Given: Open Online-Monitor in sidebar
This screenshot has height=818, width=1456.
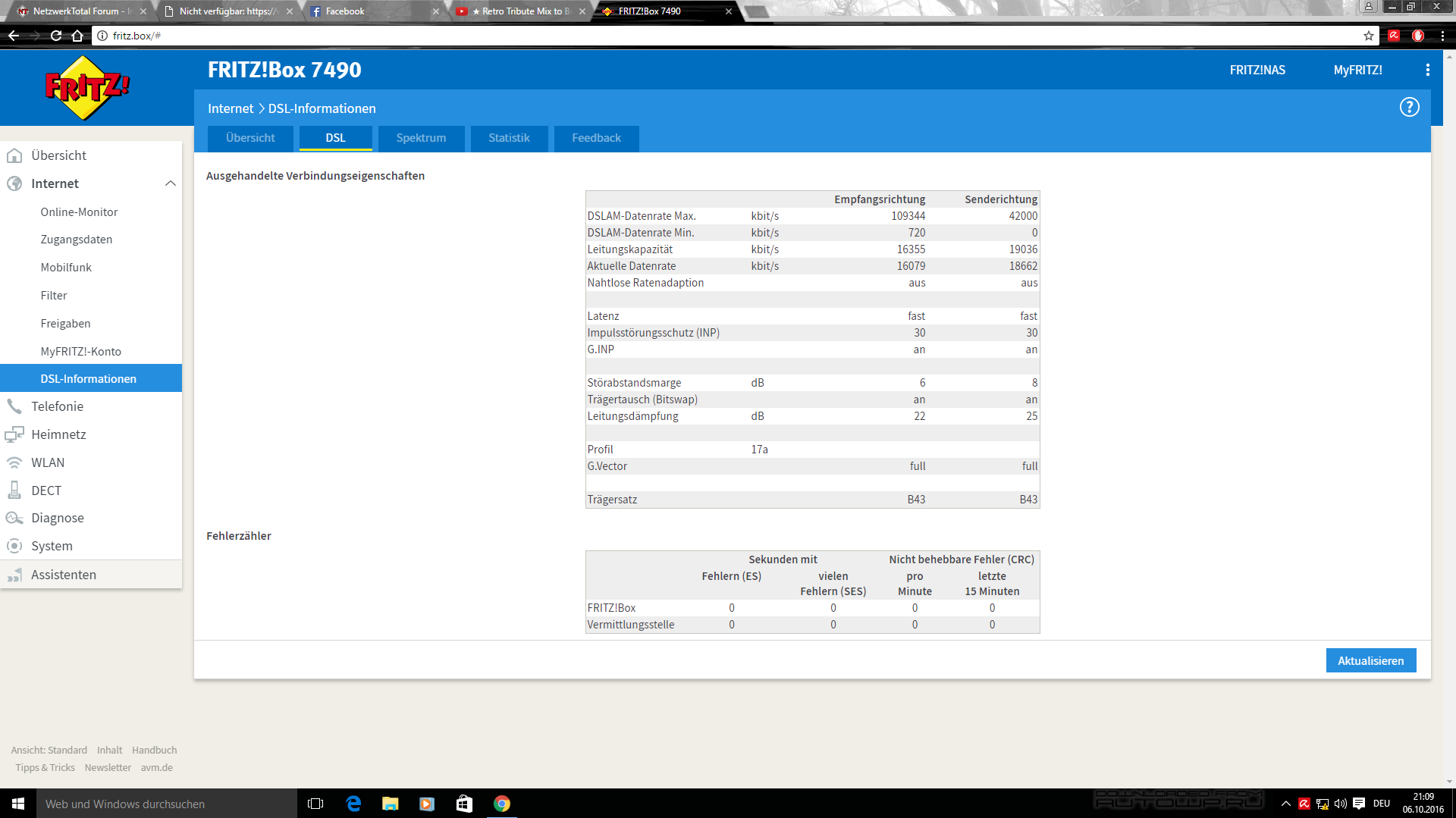Looking at the screenshot, I should point(79,212).
